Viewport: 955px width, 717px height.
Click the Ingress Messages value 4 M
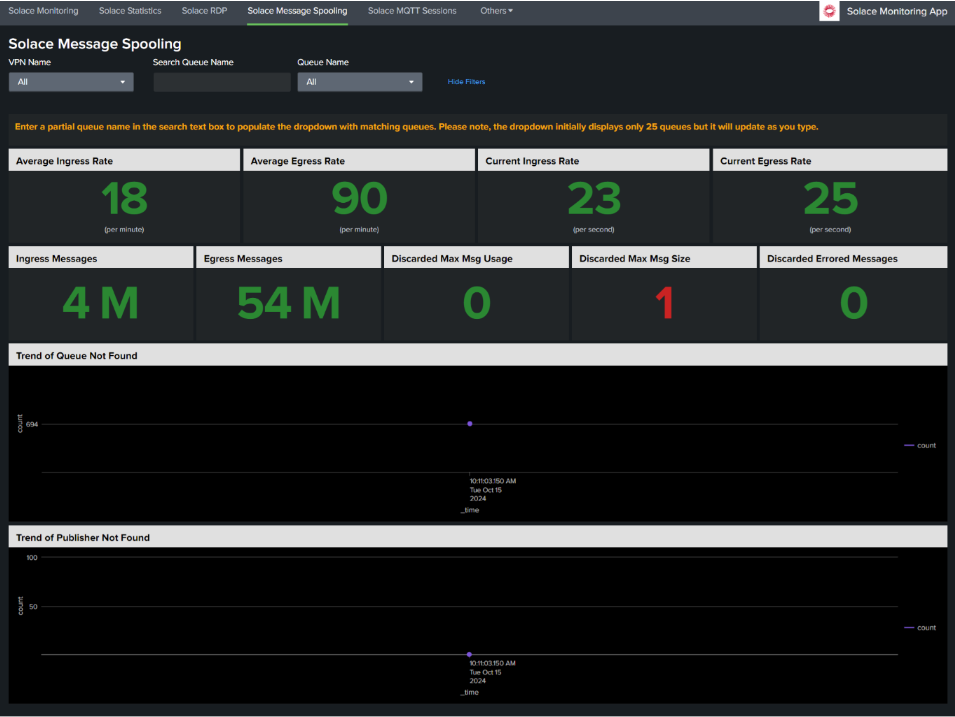(x=100, y=303)
